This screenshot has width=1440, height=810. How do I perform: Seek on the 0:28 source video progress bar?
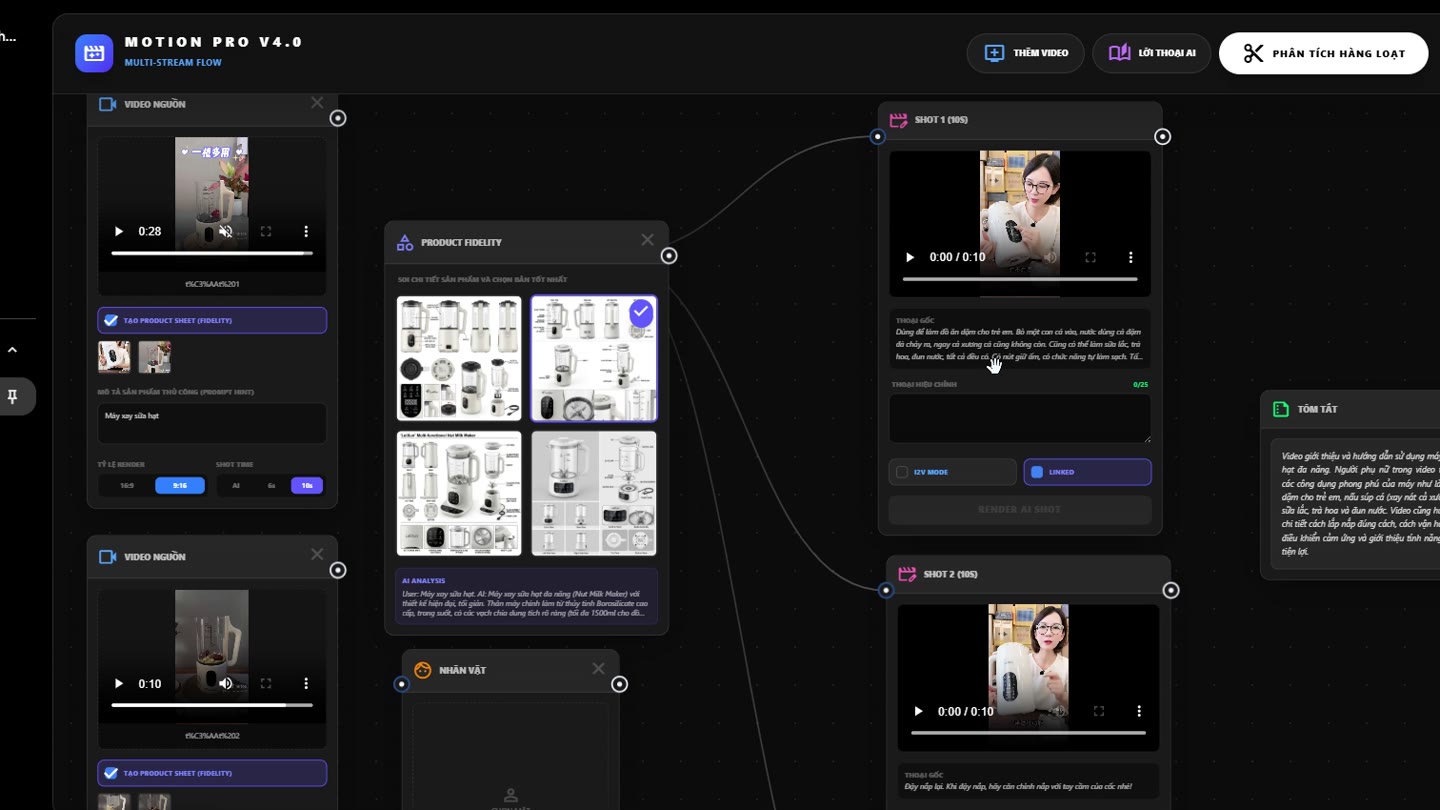(212, 253)
